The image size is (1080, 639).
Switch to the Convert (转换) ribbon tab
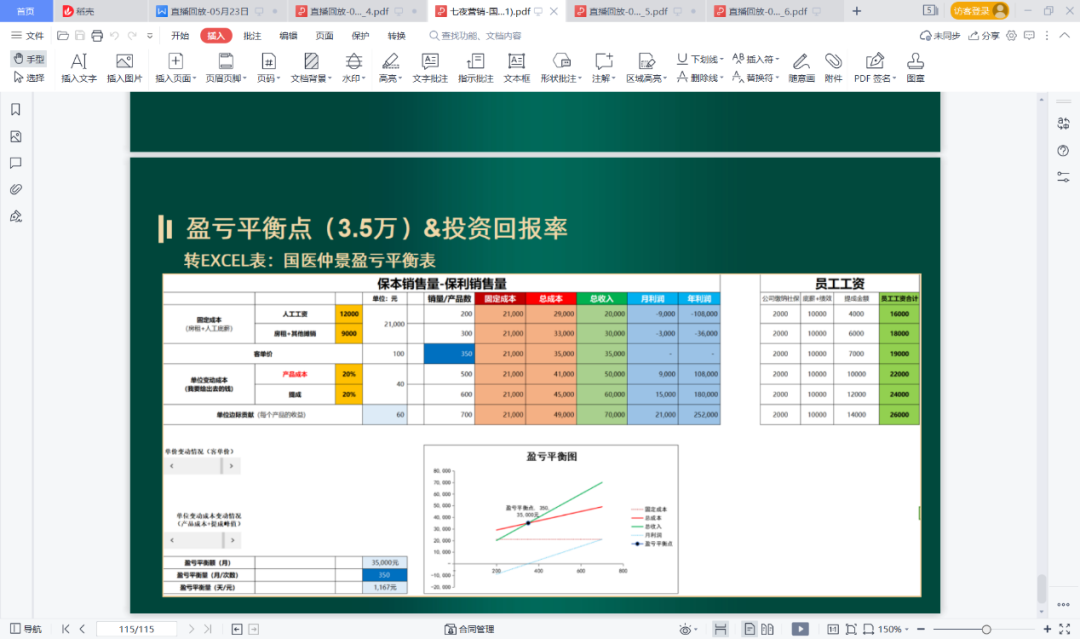(x=397, y=35)
